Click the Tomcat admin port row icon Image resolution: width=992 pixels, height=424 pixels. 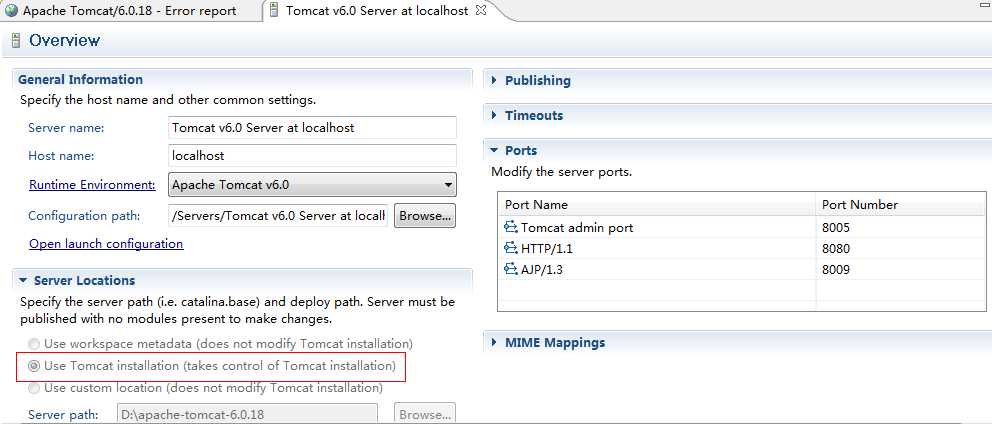click(x=511, y=227)
